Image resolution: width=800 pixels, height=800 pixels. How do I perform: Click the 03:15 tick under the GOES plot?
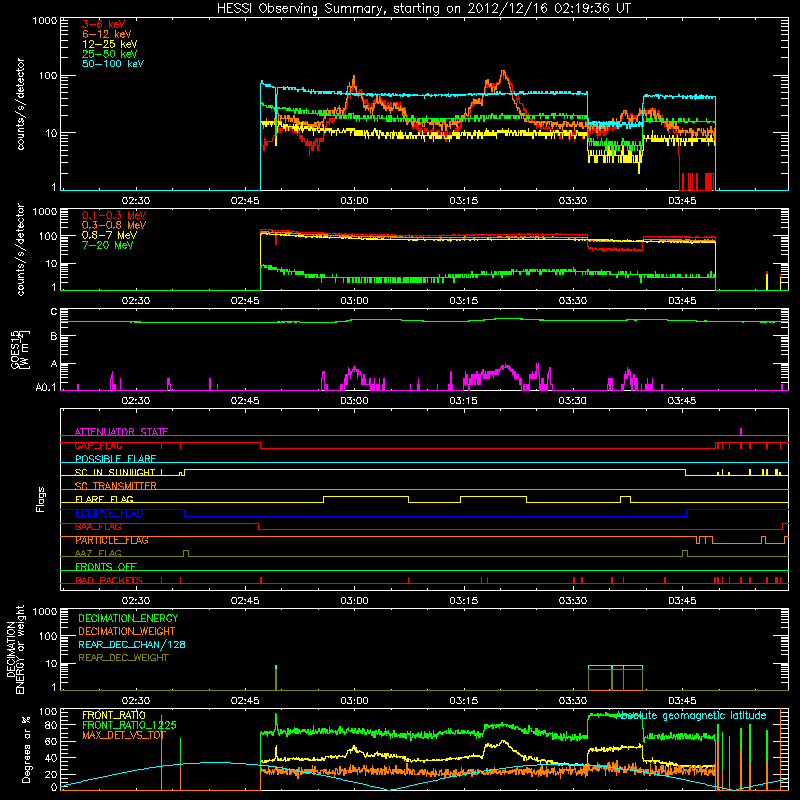coord(463,401)
